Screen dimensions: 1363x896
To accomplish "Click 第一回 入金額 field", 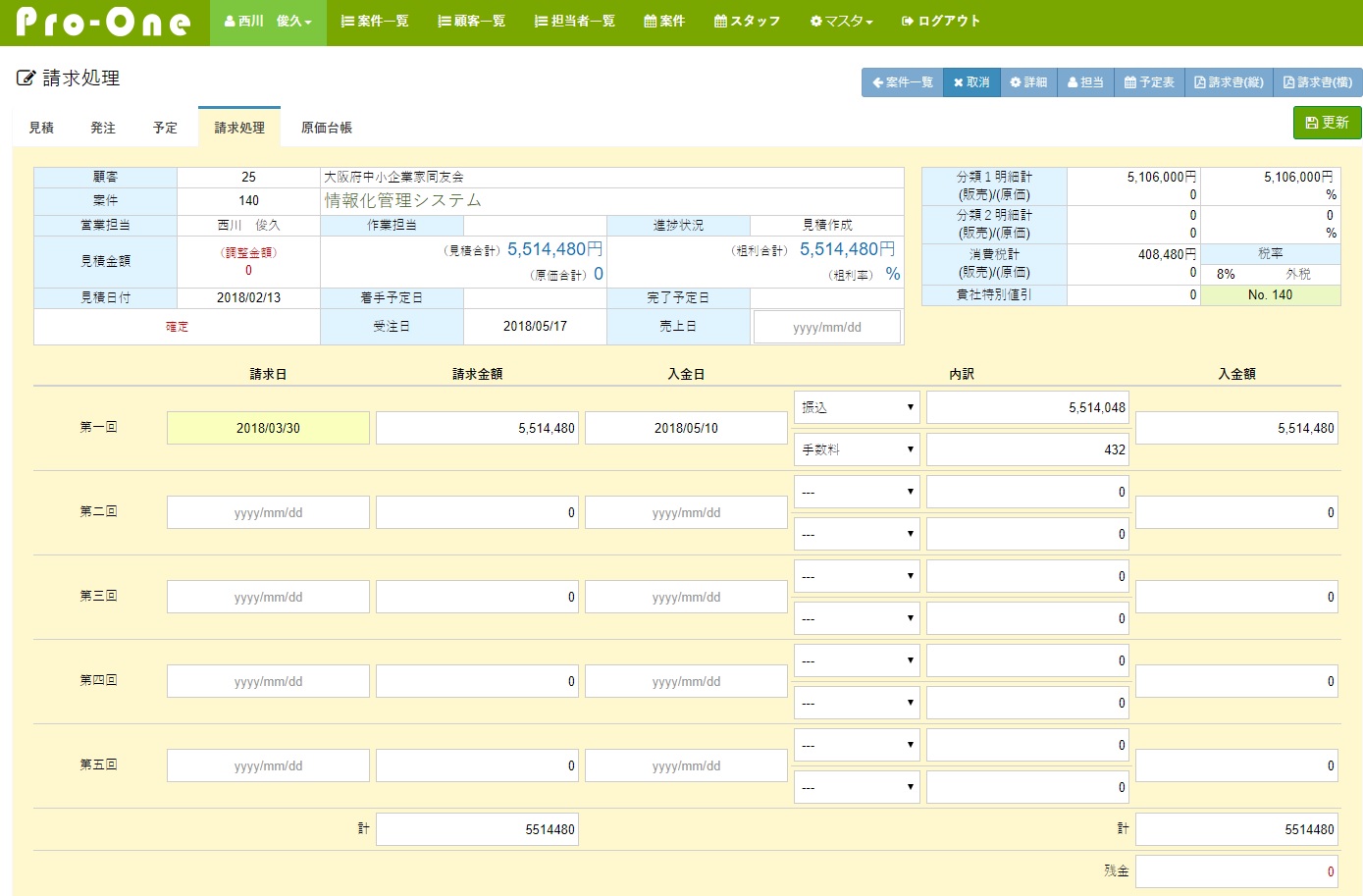I will pos(1236,428).
